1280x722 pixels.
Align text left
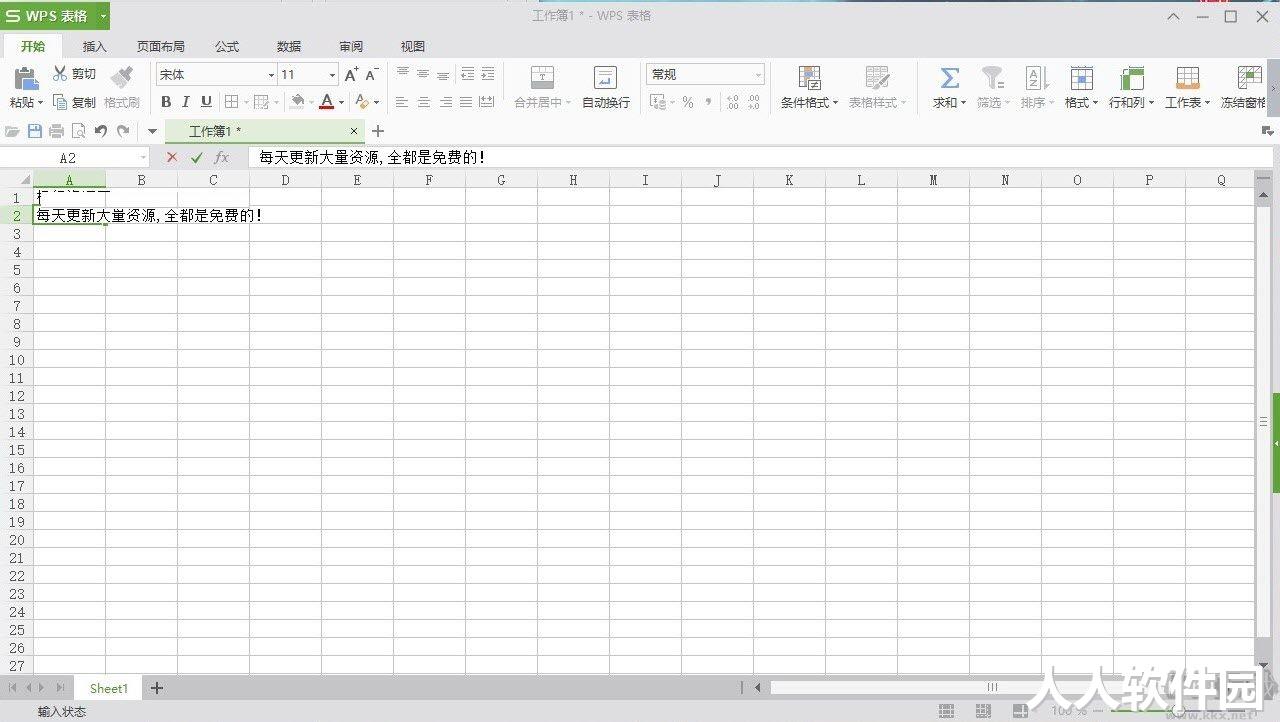coord(402,102)
